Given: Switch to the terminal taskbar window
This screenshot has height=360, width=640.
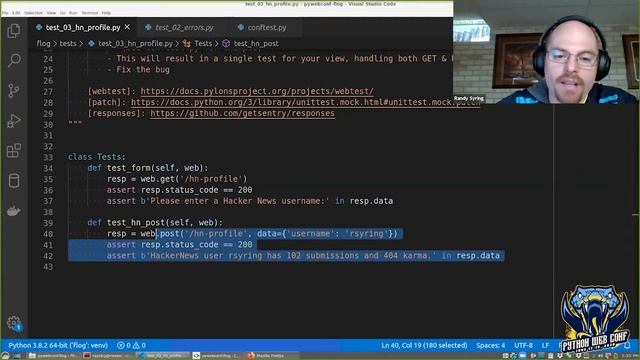Looking at the screenshot, I should point(107,356).
